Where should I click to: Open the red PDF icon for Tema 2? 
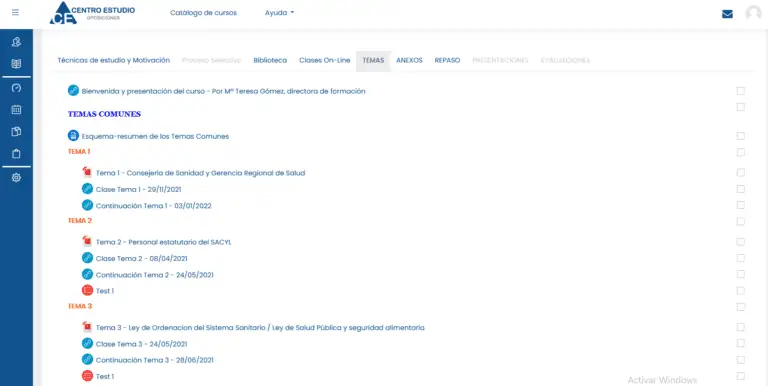coord(87,241)
